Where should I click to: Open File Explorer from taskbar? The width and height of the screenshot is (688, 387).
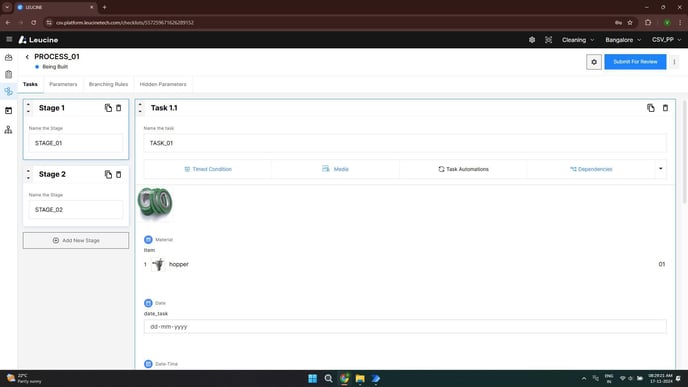click(360, 379)
